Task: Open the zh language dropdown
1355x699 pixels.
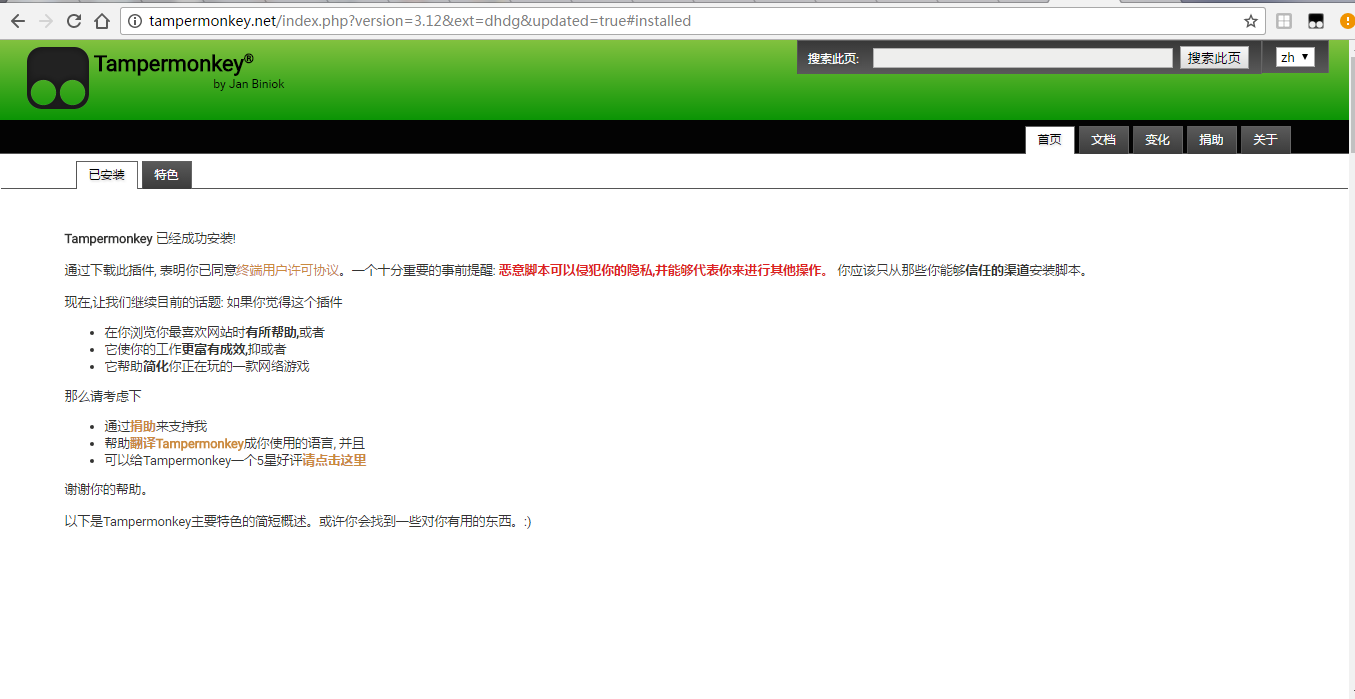Action: (x=1295, y=57)
